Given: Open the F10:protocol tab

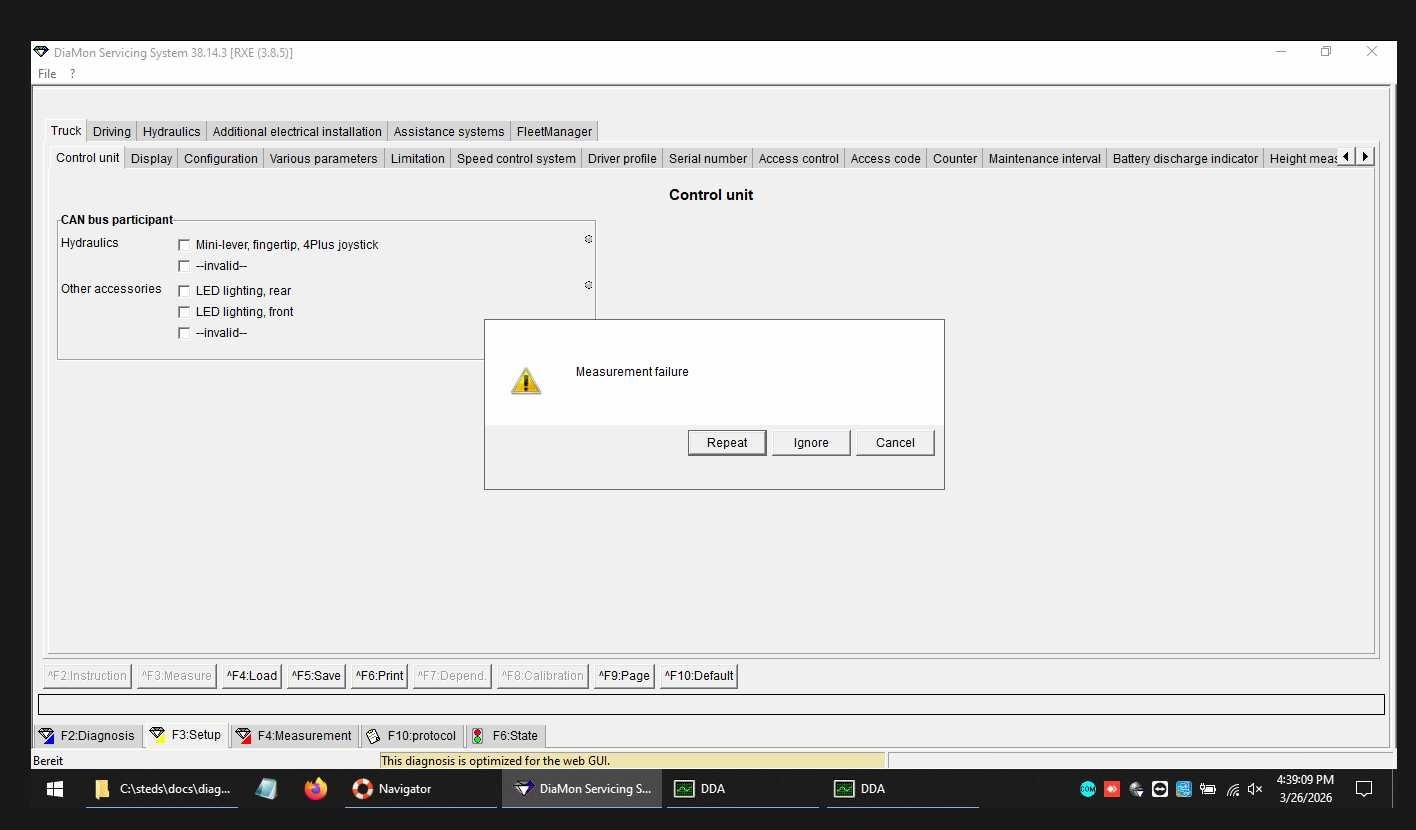Looking at the screenshot, I should pyautogui.click(x=412, y=736).
